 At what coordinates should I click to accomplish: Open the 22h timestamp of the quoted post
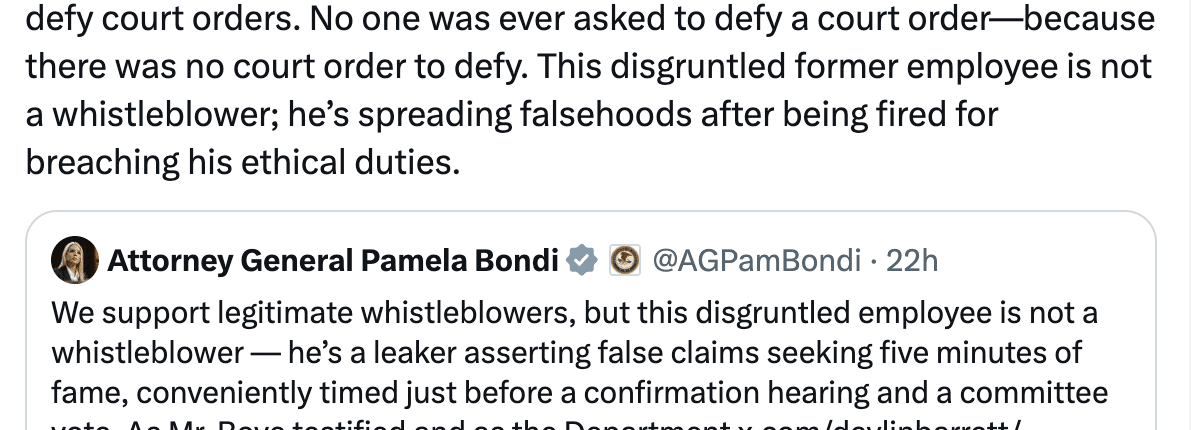click(x=912, y=261)
